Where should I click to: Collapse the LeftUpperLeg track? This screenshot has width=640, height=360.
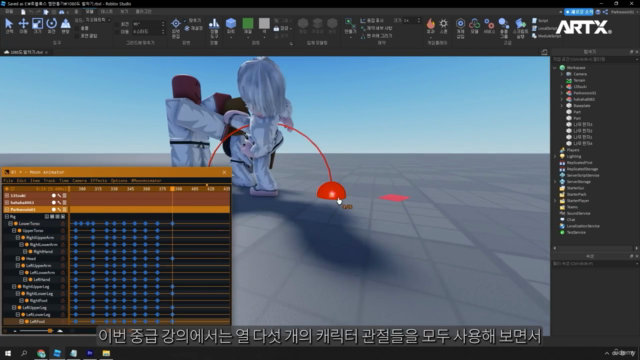pyautogui.click(x=14, y=307)
